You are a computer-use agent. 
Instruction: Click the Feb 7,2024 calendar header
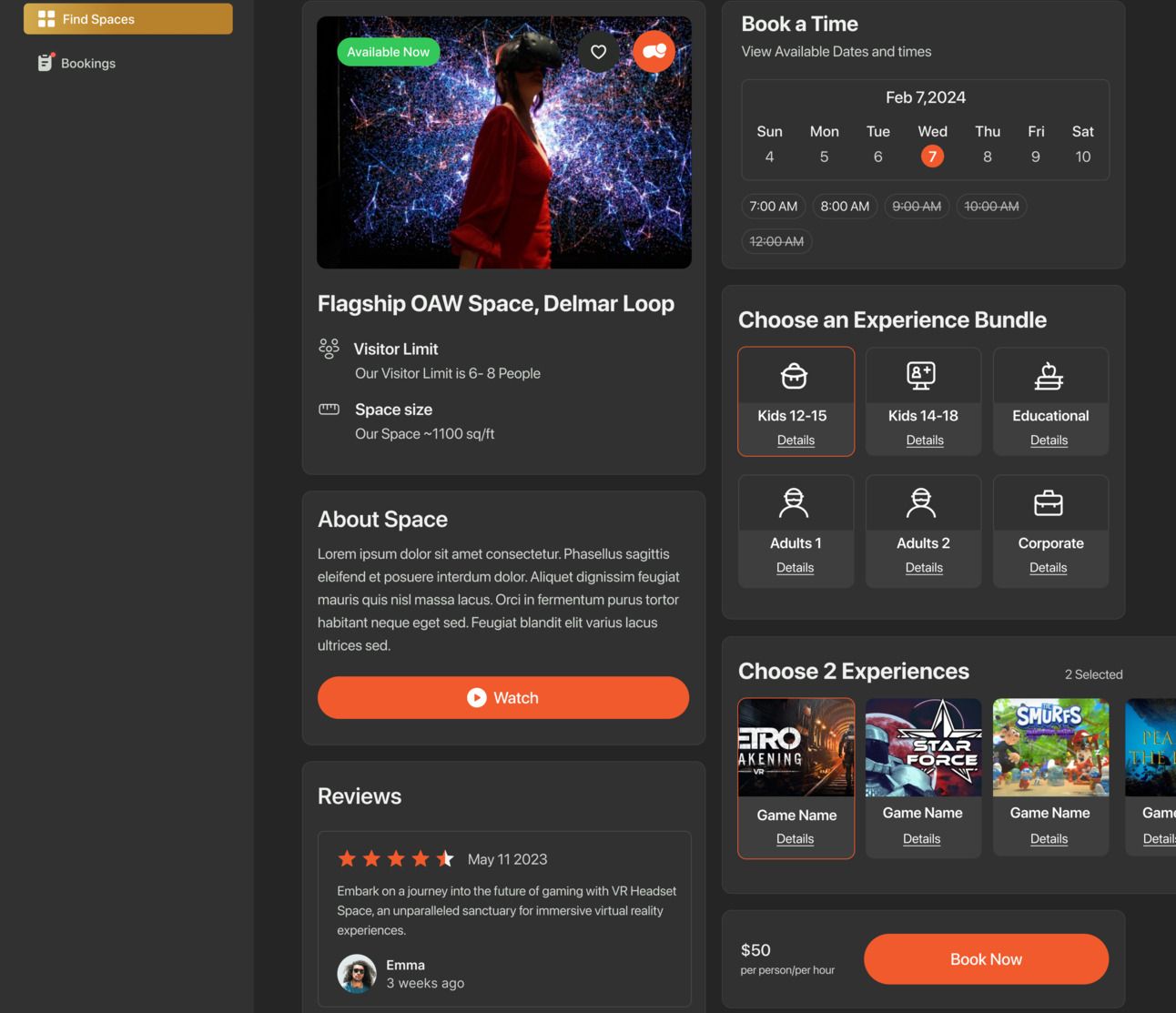926,97
